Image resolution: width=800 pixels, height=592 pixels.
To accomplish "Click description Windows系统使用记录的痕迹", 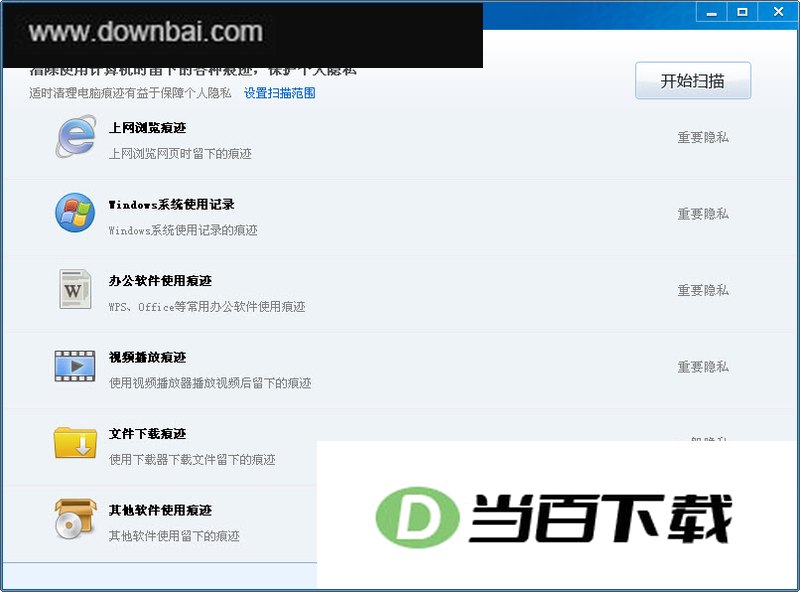I will click(183, 230).
